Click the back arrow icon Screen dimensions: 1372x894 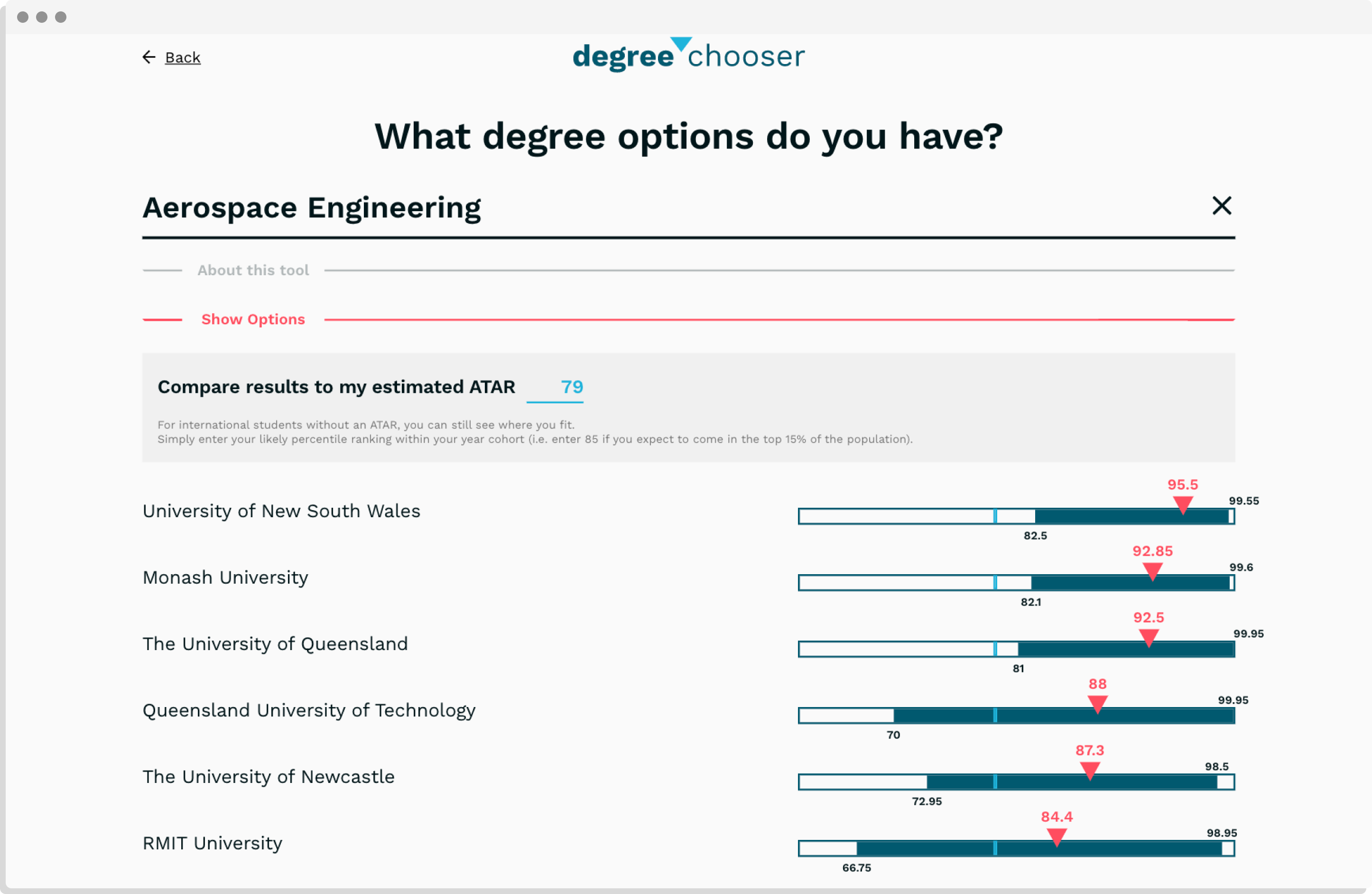(x=149, y=57)
